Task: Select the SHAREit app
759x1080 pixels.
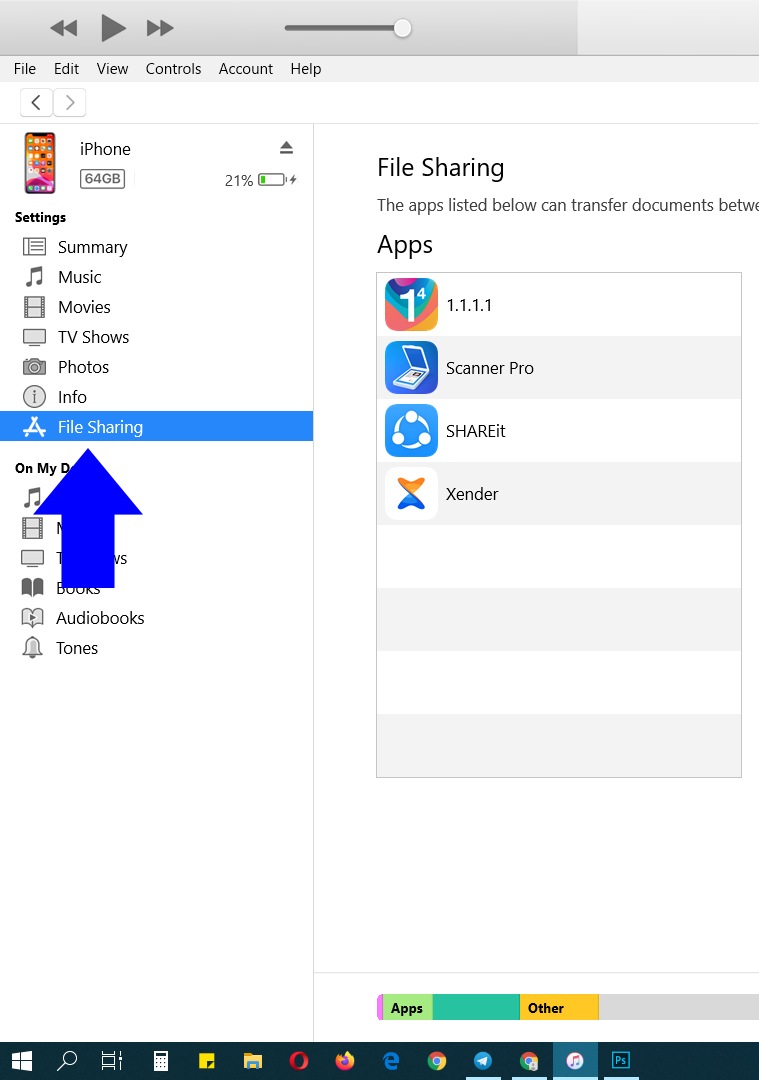Action: coord(559,431)
